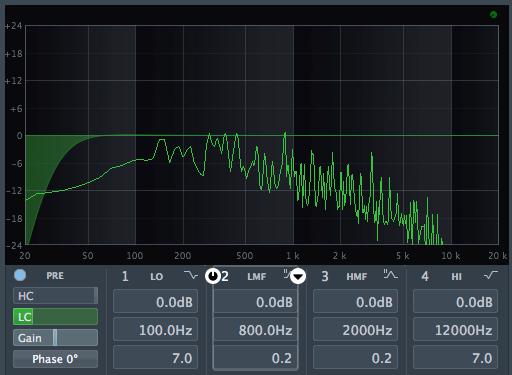This screenshot has width=512, height=375.
Task: Click the PRE section label
Action: pyautogui.click(x=55, y=276)
